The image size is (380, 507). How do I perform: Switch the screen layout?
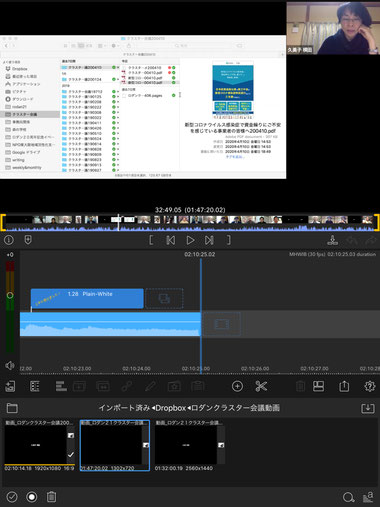[x=318, y=386]
